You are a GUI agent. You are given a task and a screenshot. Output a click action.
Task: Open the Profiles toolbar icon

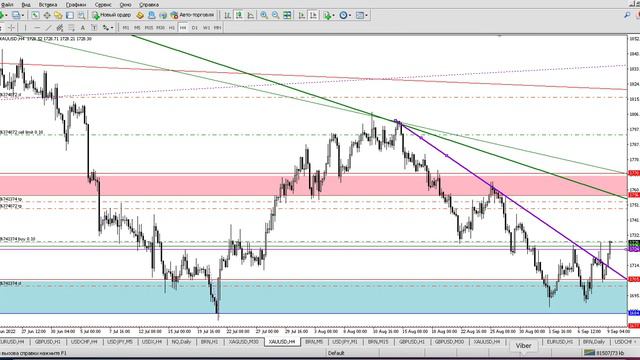click(16, 15)
